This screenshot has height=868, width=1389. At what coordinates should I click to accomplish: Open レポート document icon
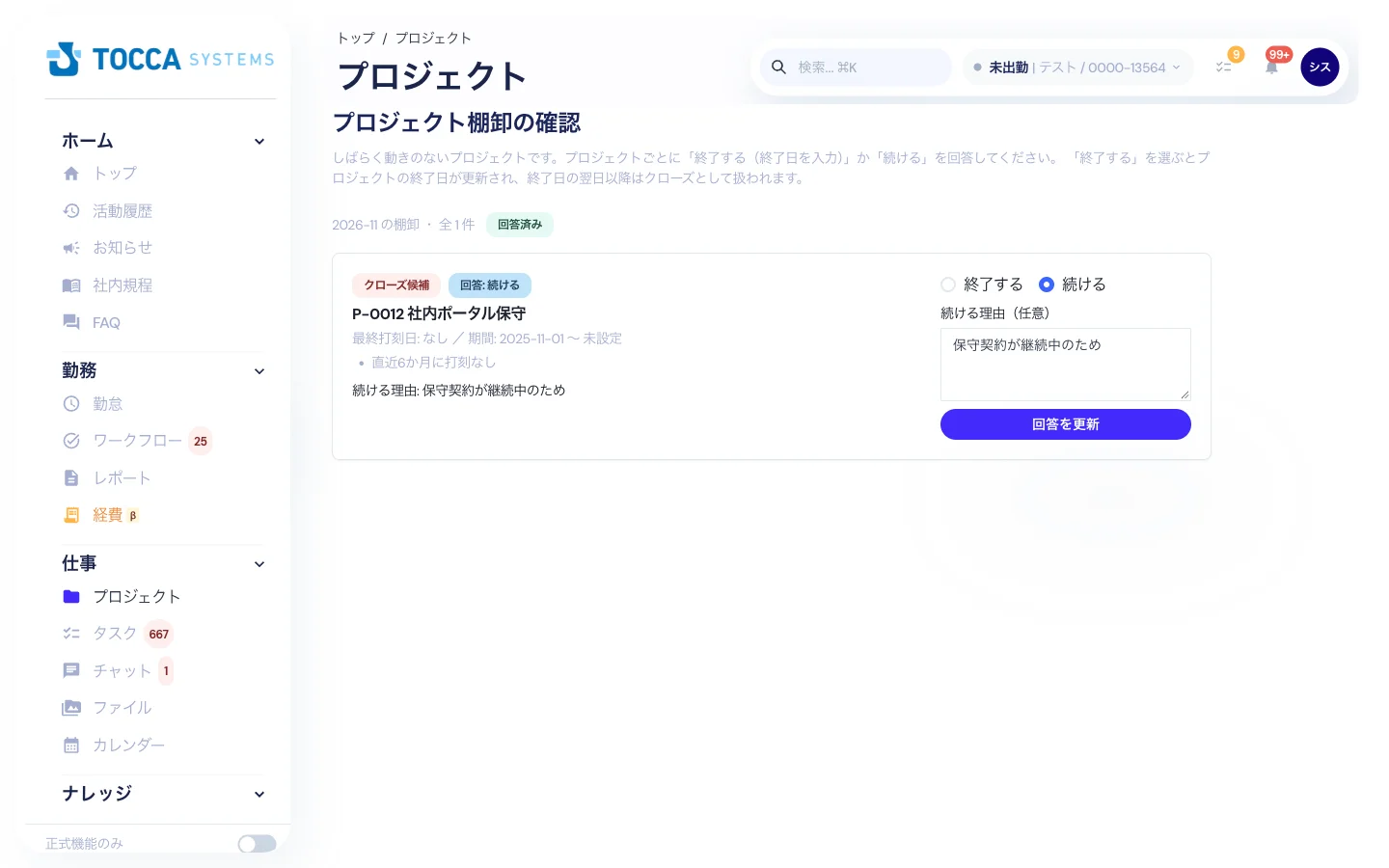pos(71,478)
